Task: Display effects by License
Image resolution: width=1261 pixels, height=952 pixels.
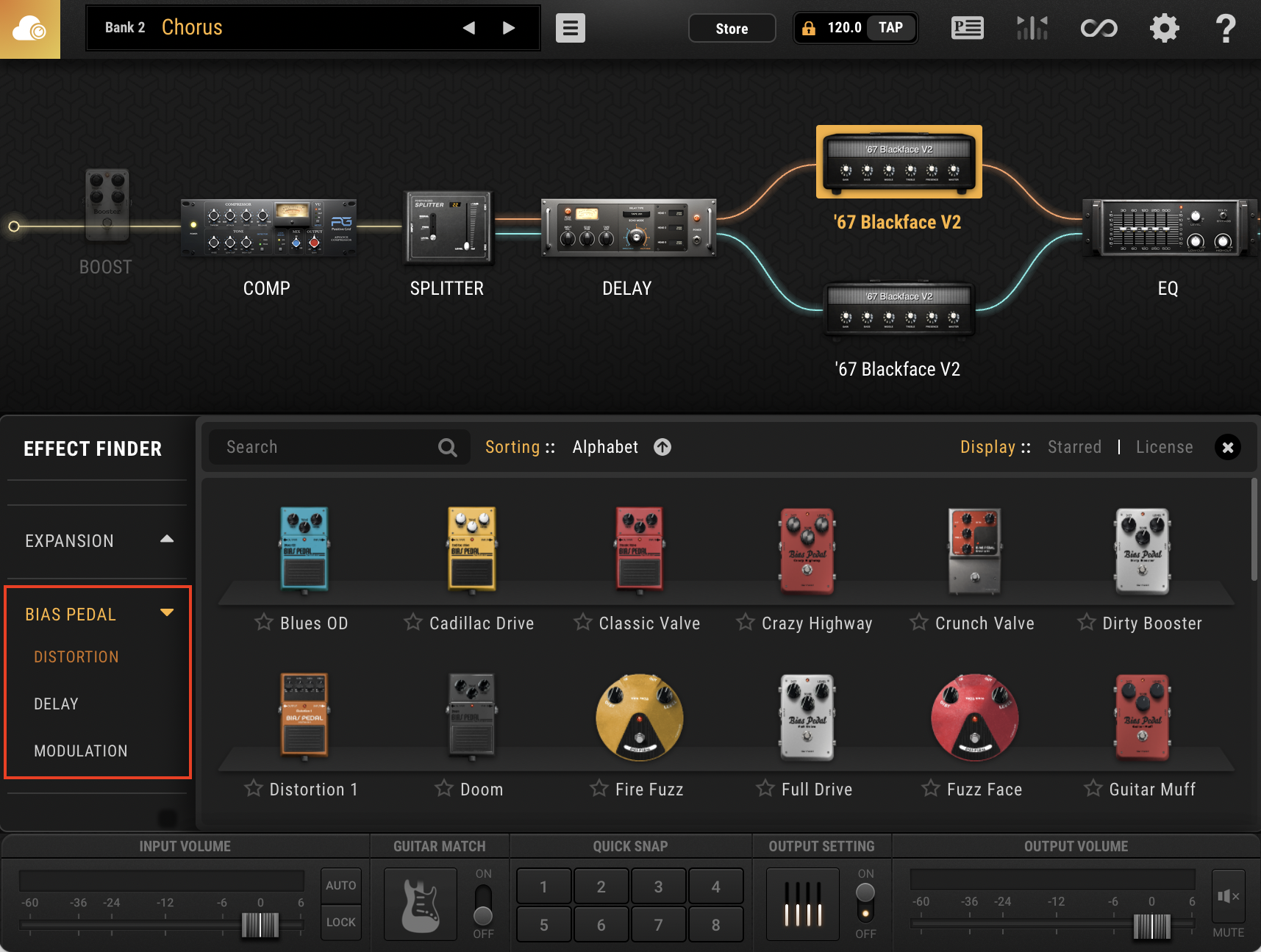Action: click(x=1164, y=447)
